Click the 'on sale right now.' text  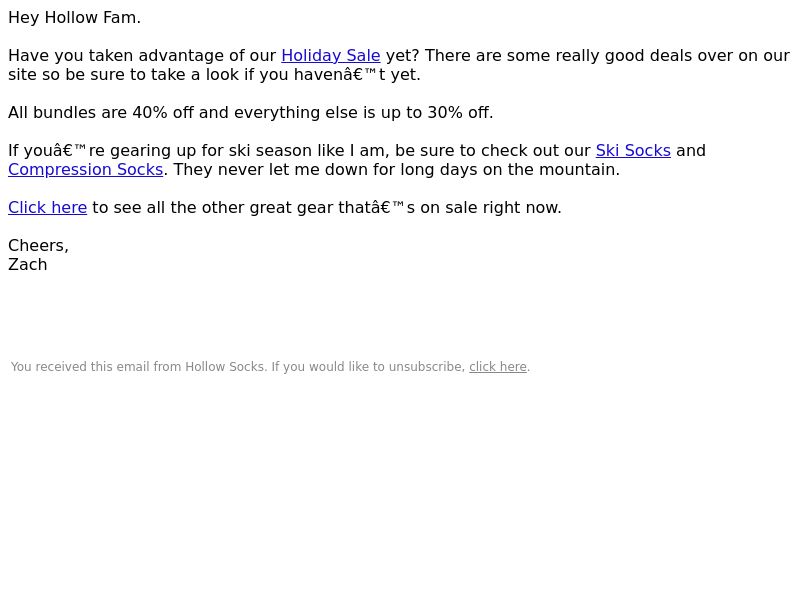click(491, 208)
